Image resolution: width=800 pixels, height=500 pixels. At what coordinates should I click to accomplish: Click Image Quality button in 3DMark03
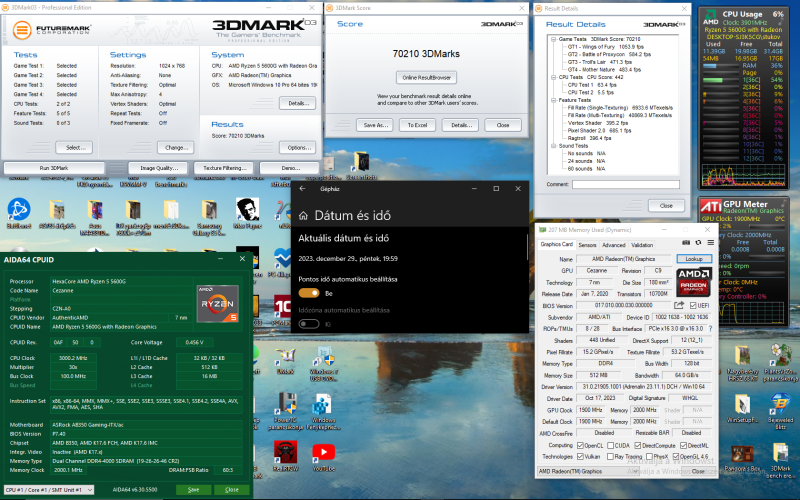159,168
